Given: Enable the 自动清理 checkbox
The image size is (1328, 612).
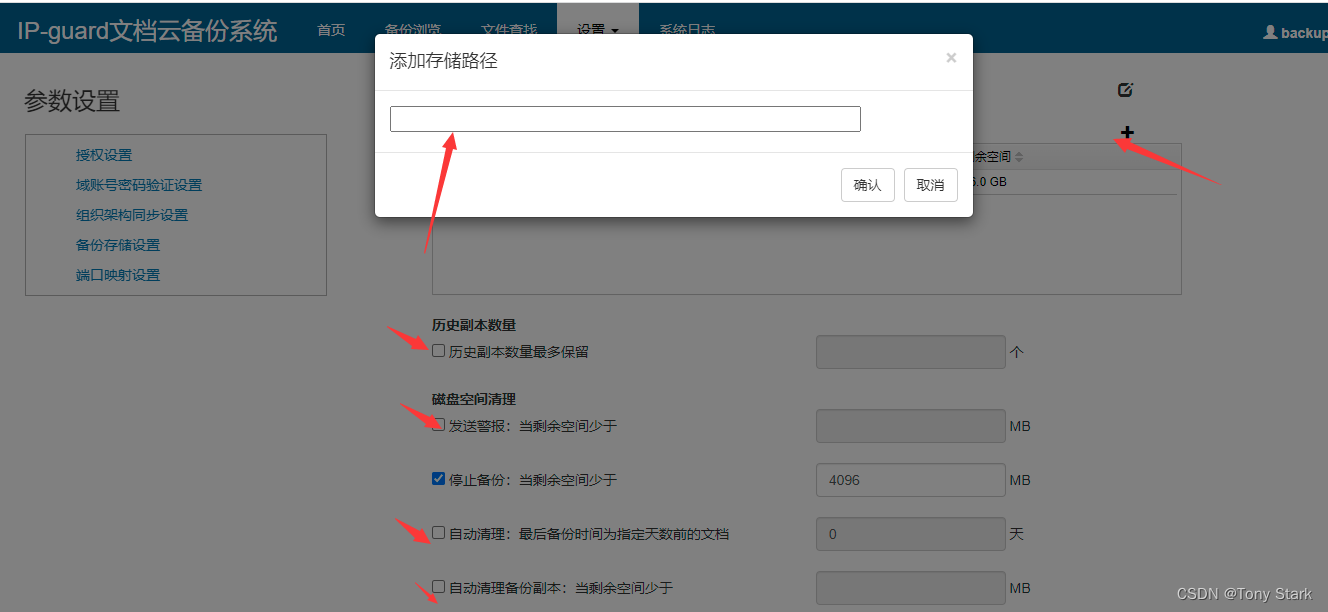Looking at the screenshot, I should [438, 533].
